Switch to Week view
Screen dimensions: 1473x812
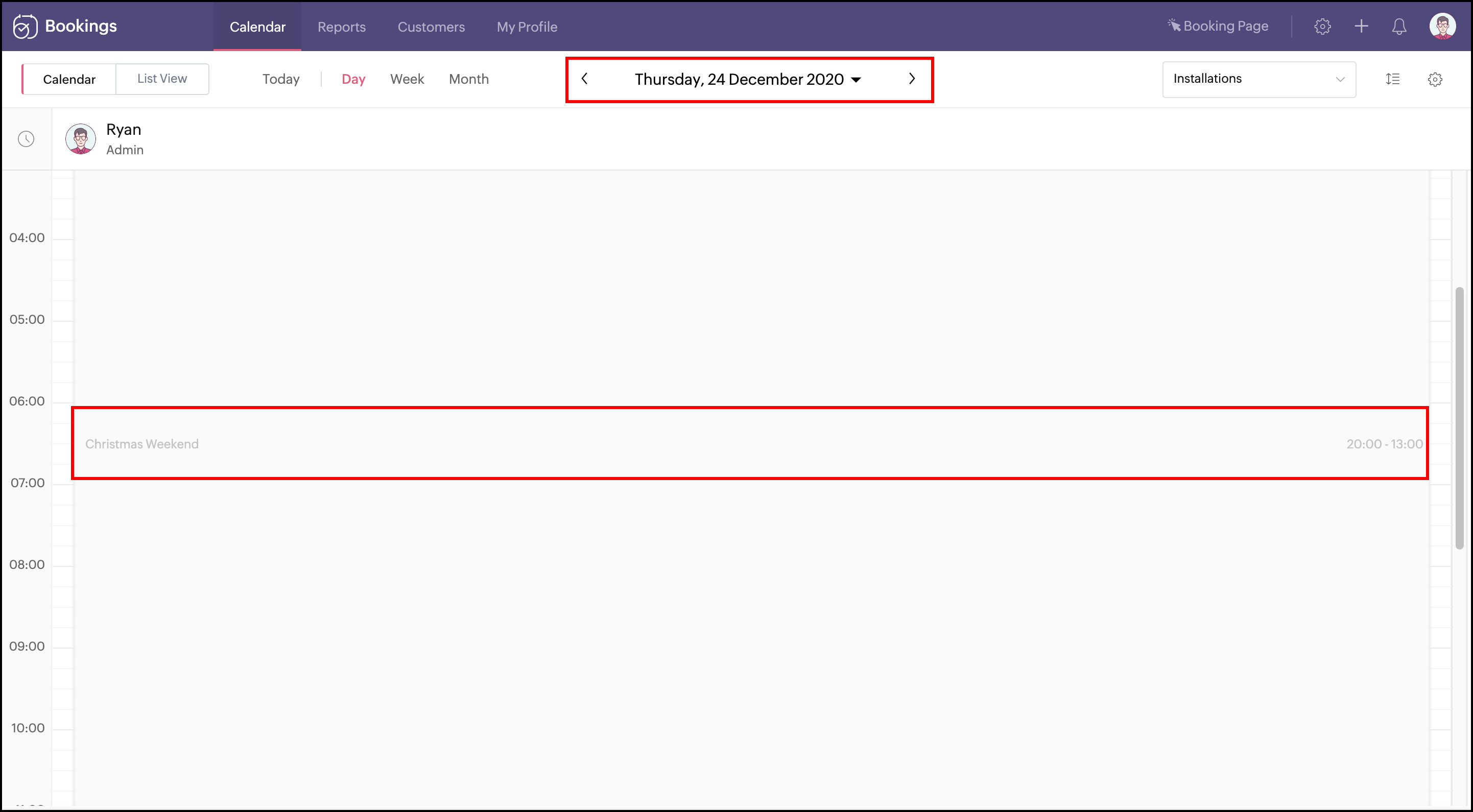coord(407,79)
